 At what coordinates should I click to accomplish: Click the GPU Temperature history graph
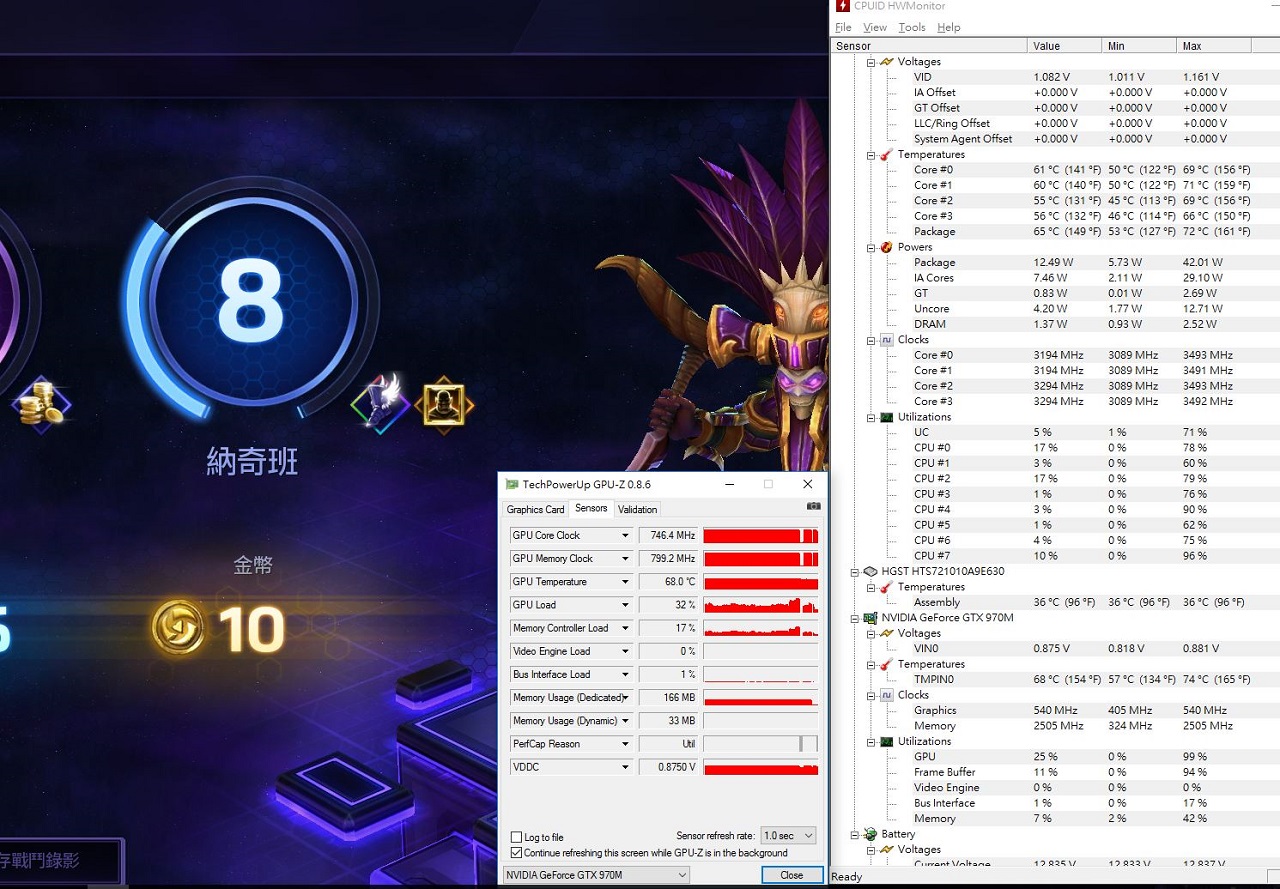coord(761,582)
